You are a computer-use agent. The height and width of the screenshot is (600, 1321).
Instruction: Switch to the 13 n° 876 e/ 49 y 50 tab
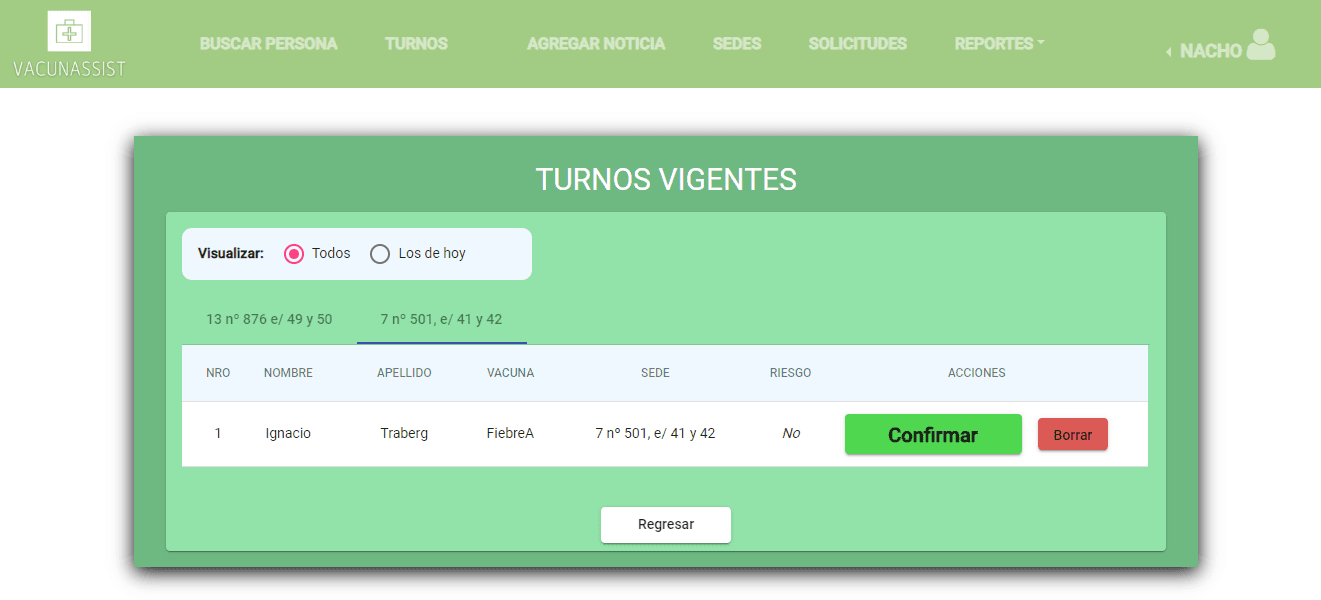[269, 320]
